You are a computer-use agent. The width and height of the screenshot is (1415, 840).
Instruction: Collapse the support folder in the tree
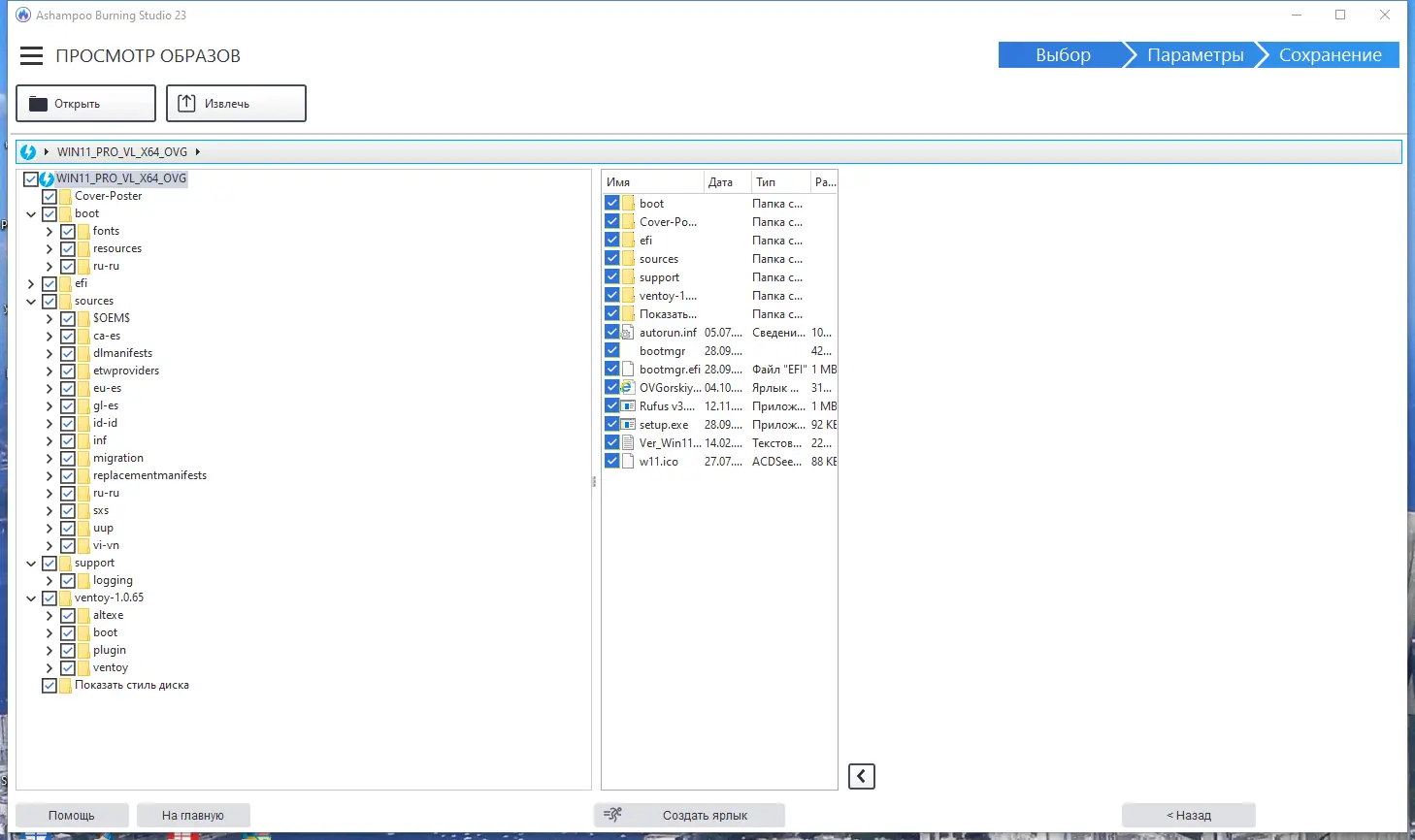pos(31,564)
